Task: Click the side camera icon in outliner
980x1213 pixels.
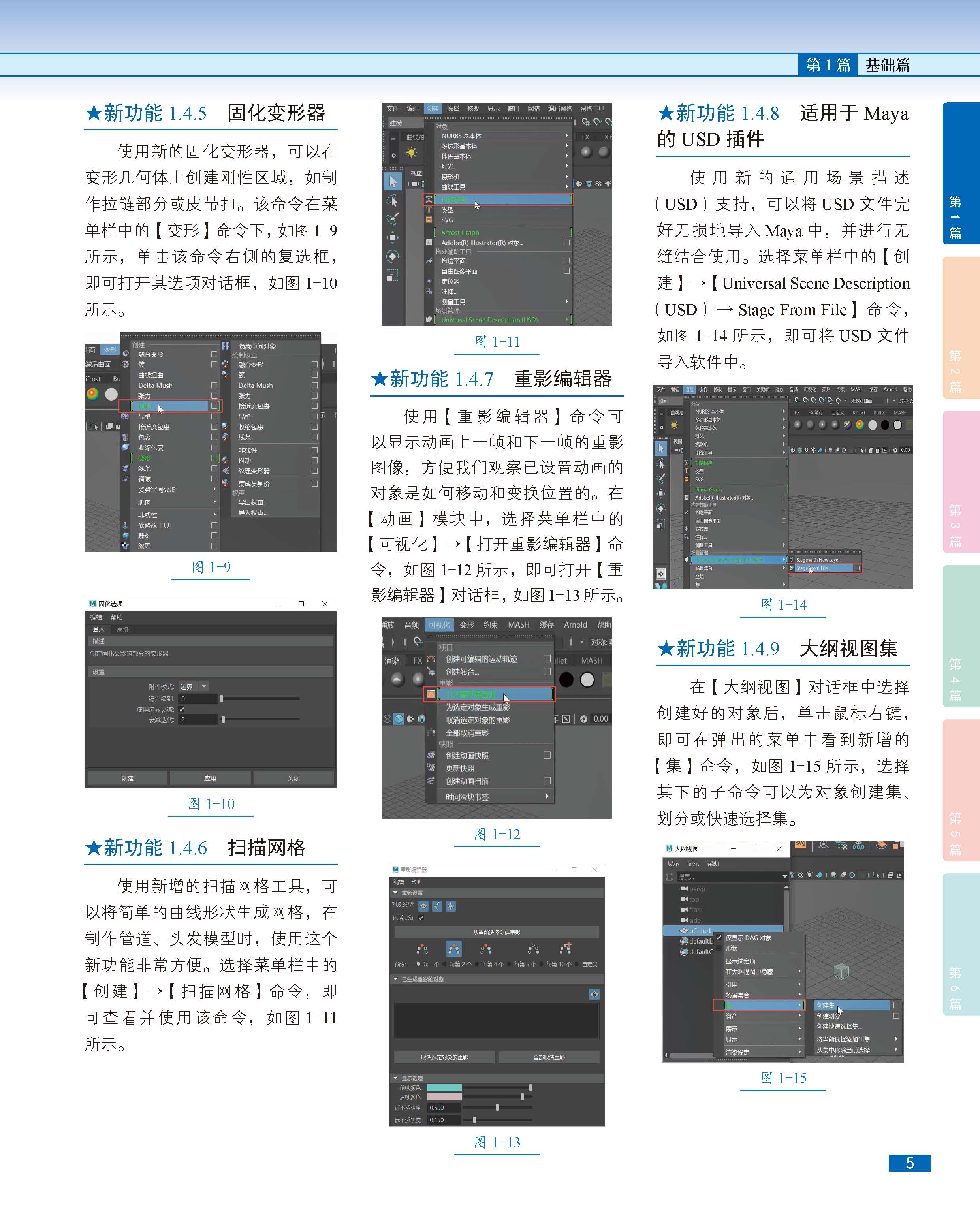Action: [684, 920]
